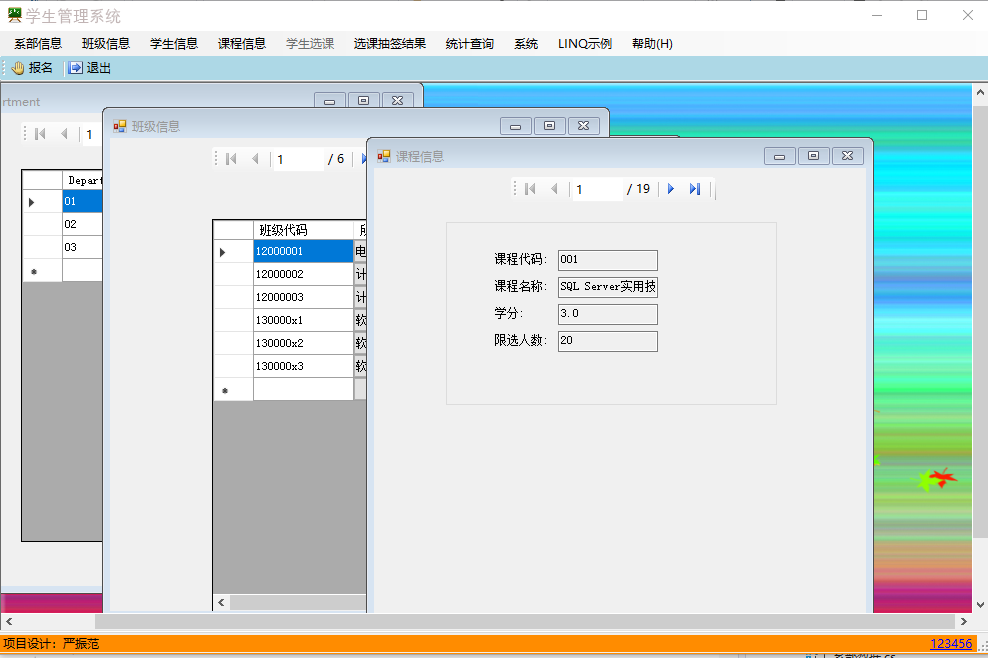
Task: Move to previous record in department window navigator
Action: [x=64, y=134]
